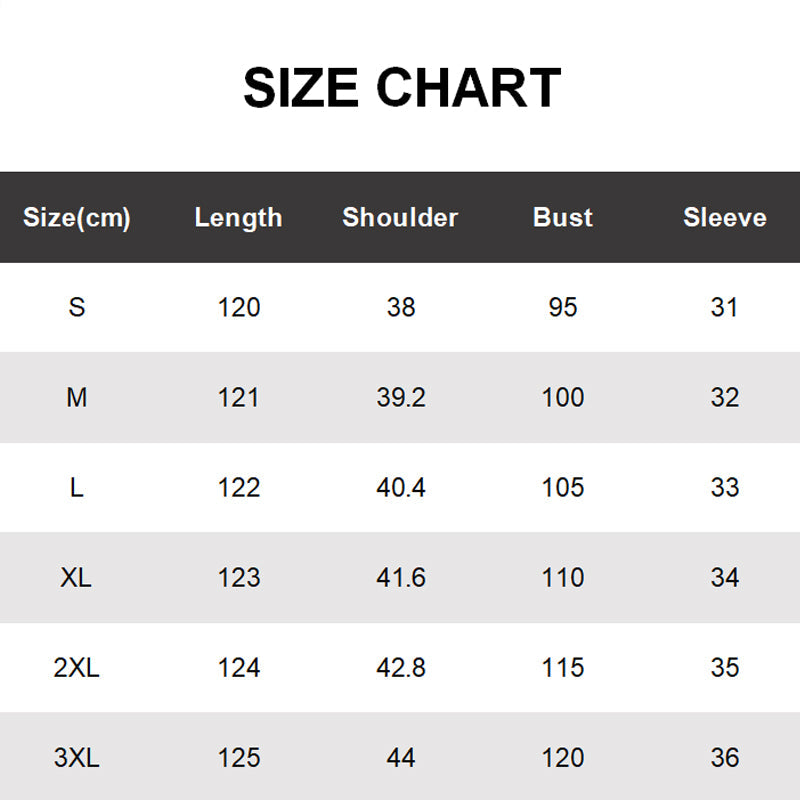
Task: Click the M size row label
Action: tap(77, 397)
